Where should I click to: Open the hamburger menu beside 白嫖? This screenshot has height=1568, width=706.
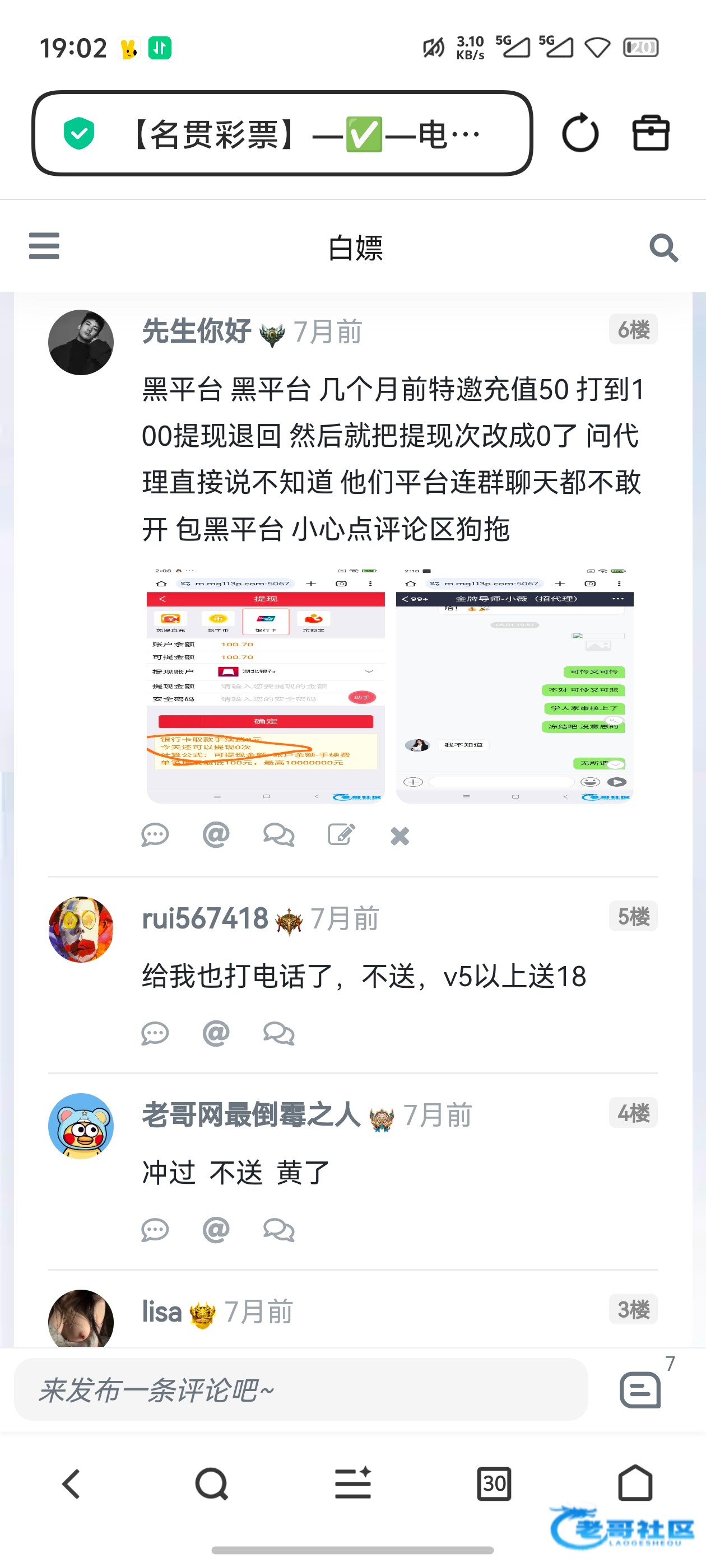pyautogui.click(x=44, y=246)
